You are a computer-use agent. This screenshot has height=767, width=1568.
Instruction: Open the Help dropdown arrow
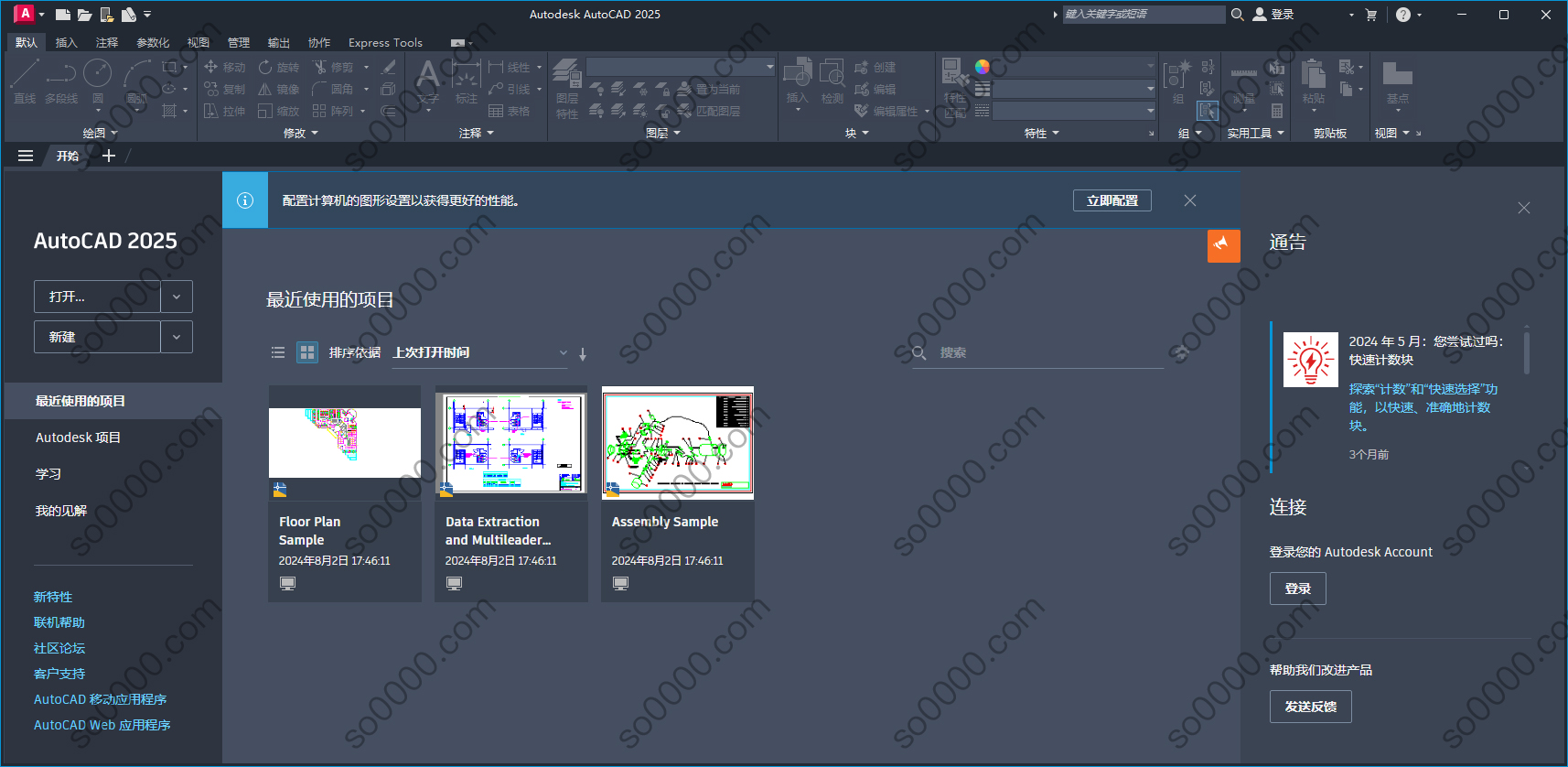pyautogui.click(x=1420, y=15)
